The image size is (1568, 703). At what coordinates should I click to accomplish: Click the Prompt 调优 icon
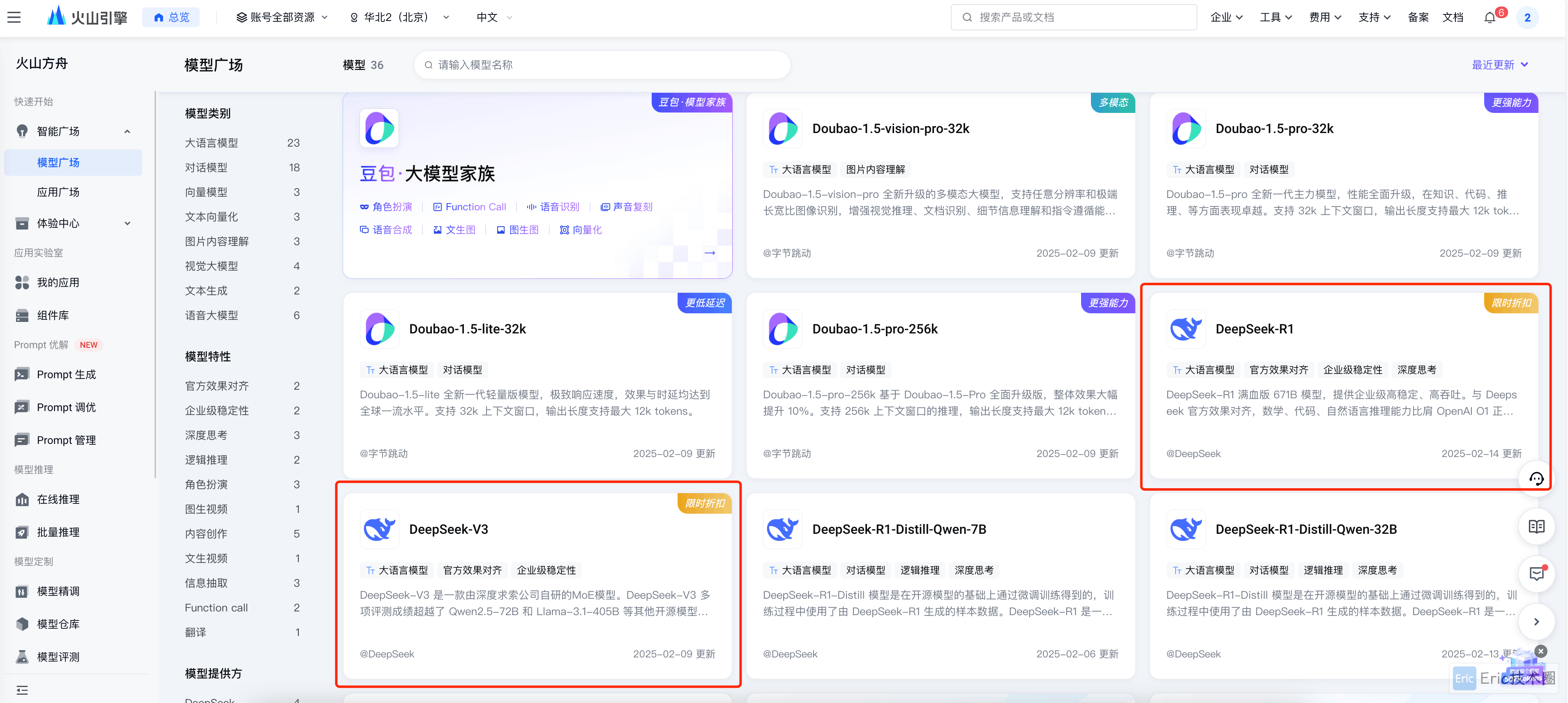[22, 407]
